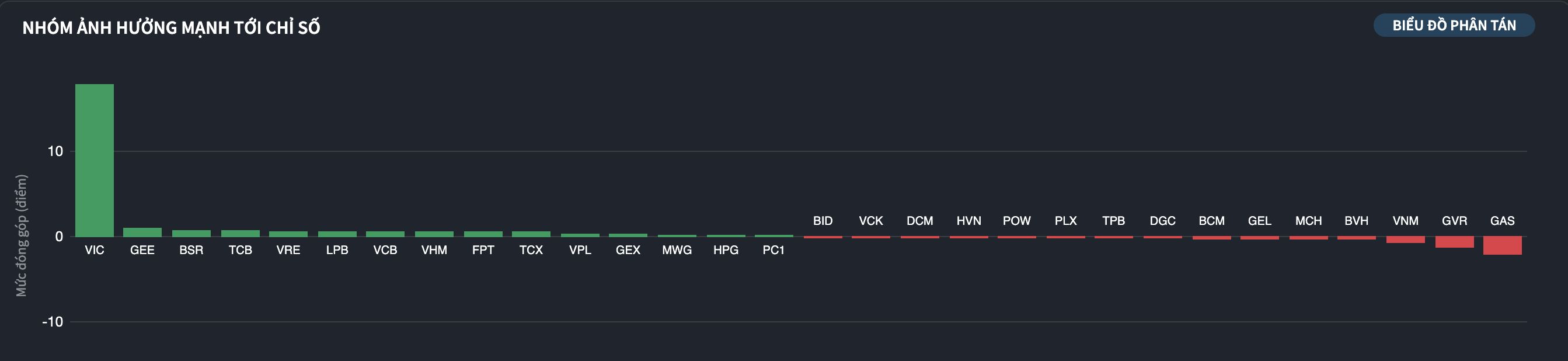The width and height of the screenshot is (1568, 361).
Task: Select the HPG ticker label
Action: (x=726, y=250)
